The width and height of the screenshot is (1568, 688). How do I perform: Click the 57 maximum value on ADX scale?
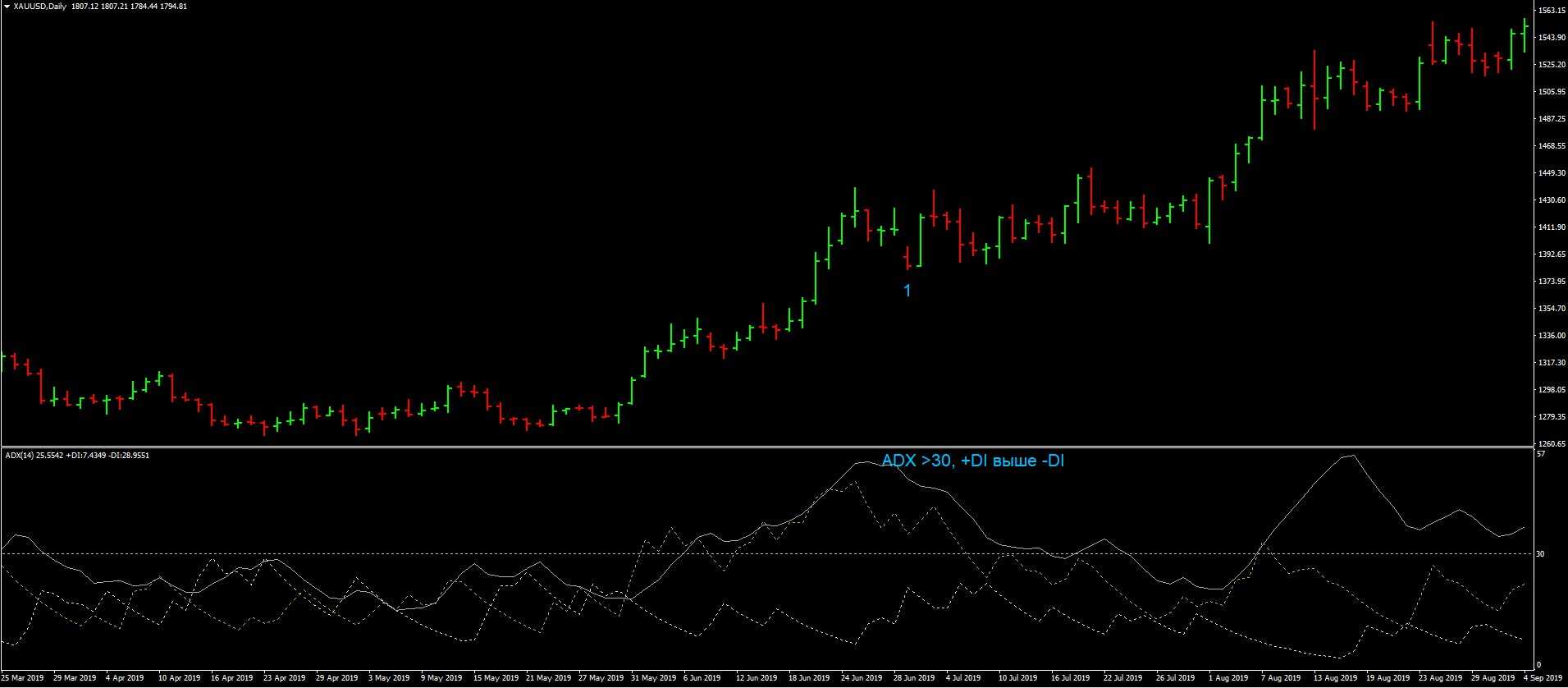click(1540, 453)
